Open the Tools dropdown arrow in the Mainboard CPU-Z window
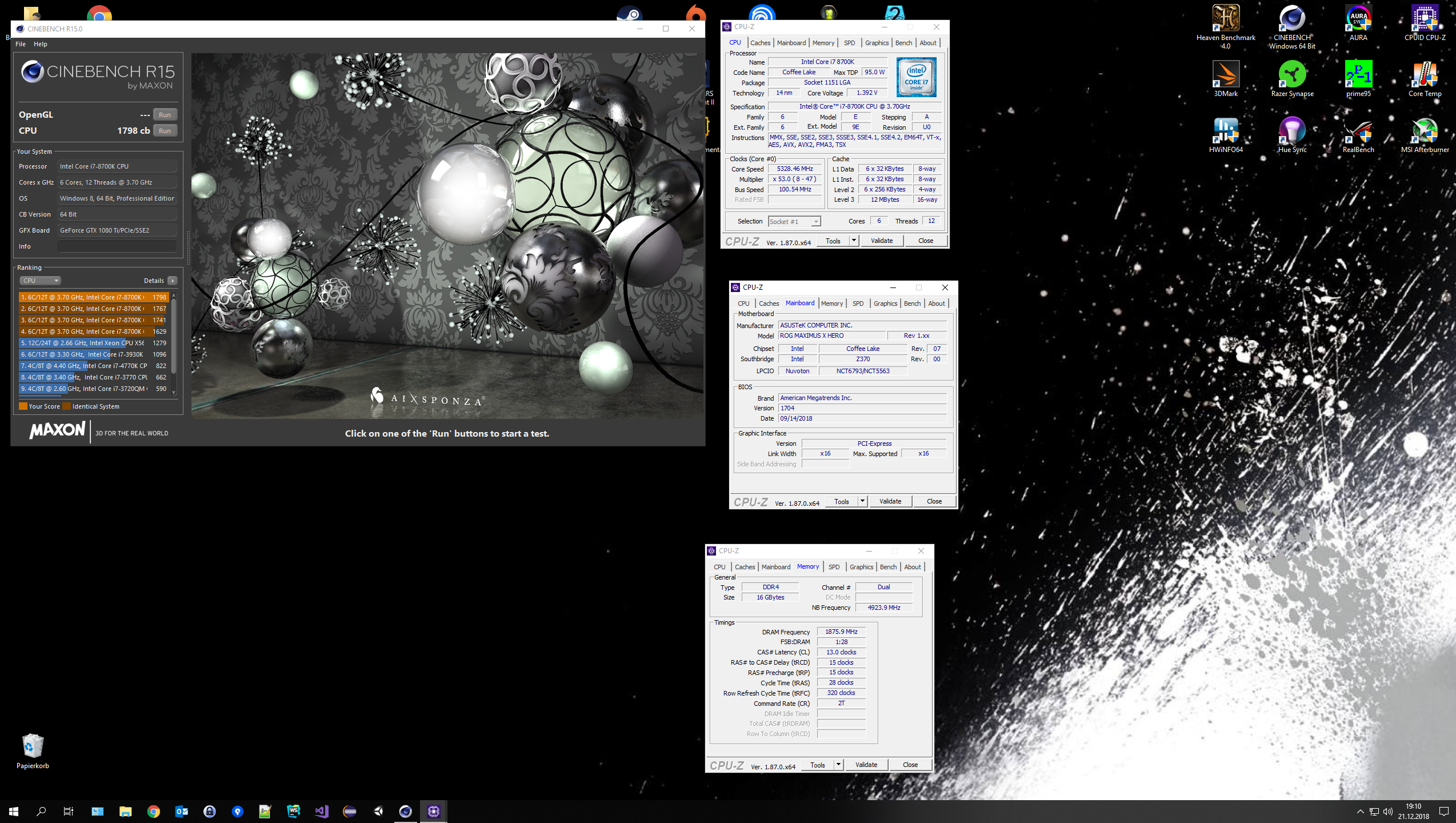Screen dimensions: 1456x823 [x=862, y=501]
